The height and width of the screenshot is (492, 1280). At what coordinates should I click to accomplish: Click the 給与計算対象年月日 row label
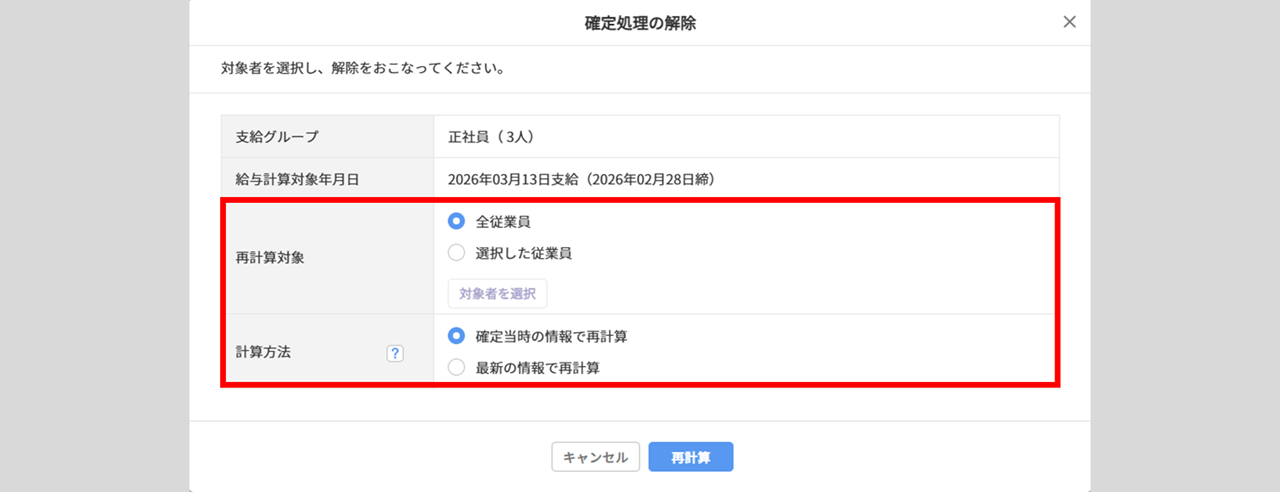point(290,180)
